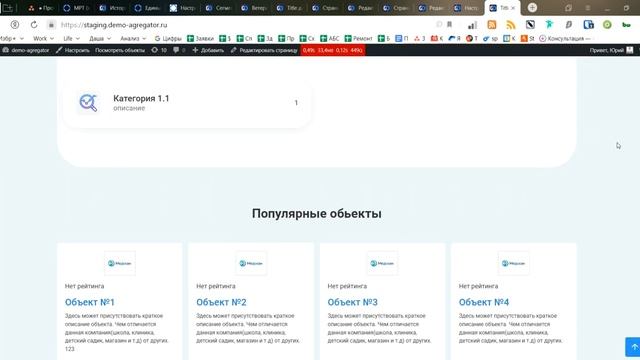Switch to the Сегм browser tab
The height and width of the screenshot is (360, 640).
coord(219,8)
